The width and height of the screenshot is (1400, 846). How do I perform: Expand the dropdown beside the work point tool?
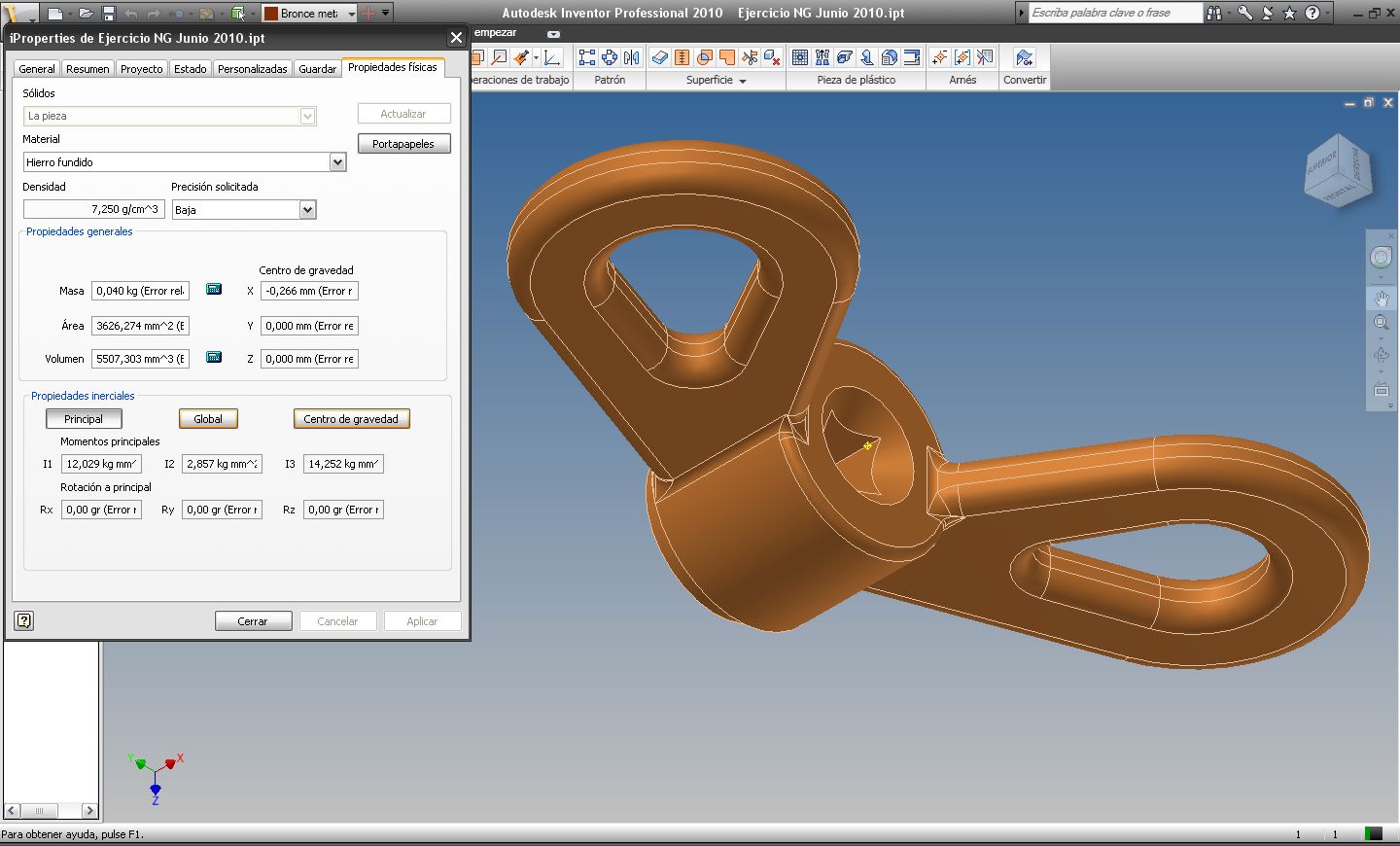click(x=536, y=57)
